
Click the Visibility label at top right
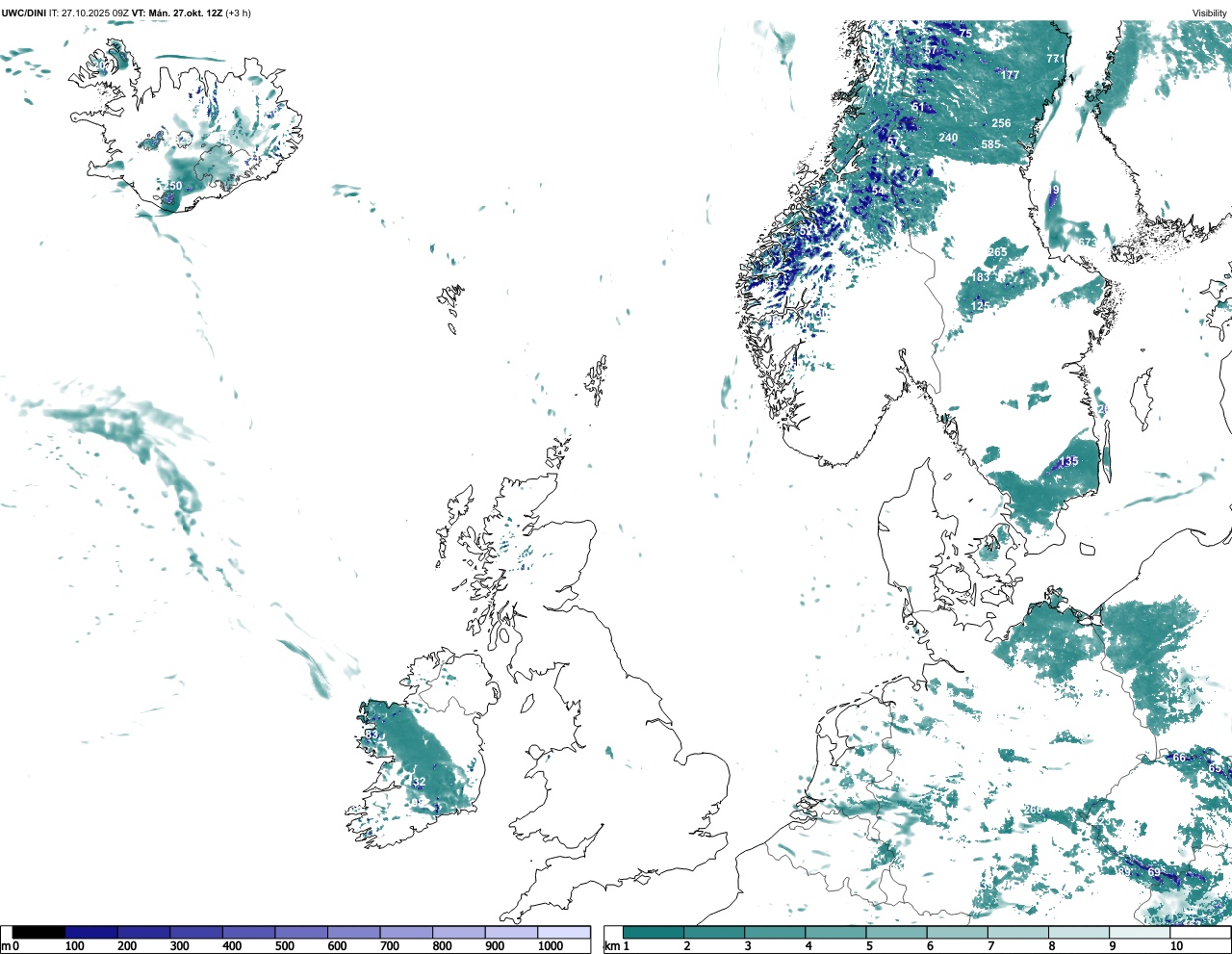point(1209,13)
